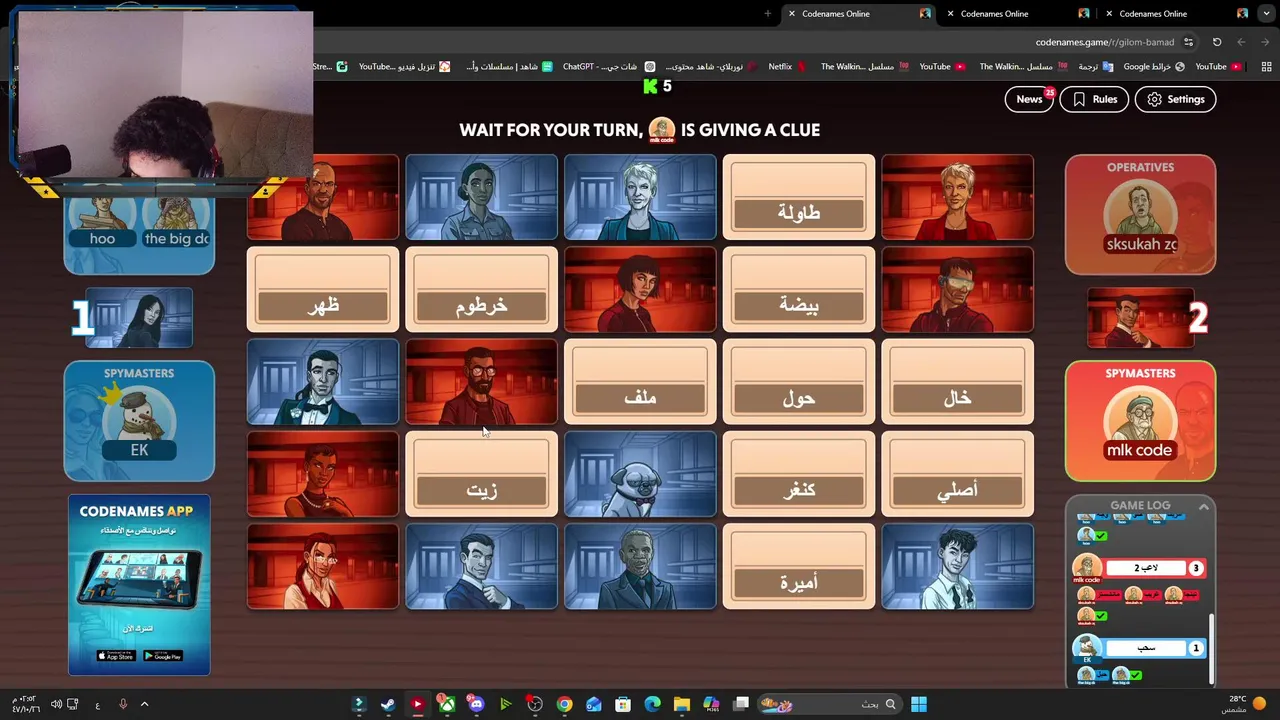Click the players count K 5 indicator

[x=657, y=86]
